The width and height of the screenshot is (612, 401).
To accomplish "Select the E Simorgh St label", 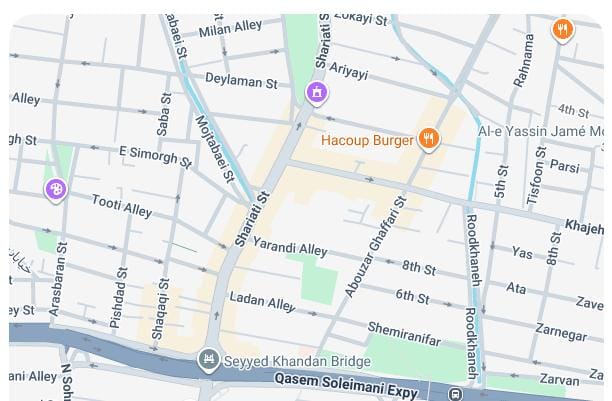I will coord(155,157).
